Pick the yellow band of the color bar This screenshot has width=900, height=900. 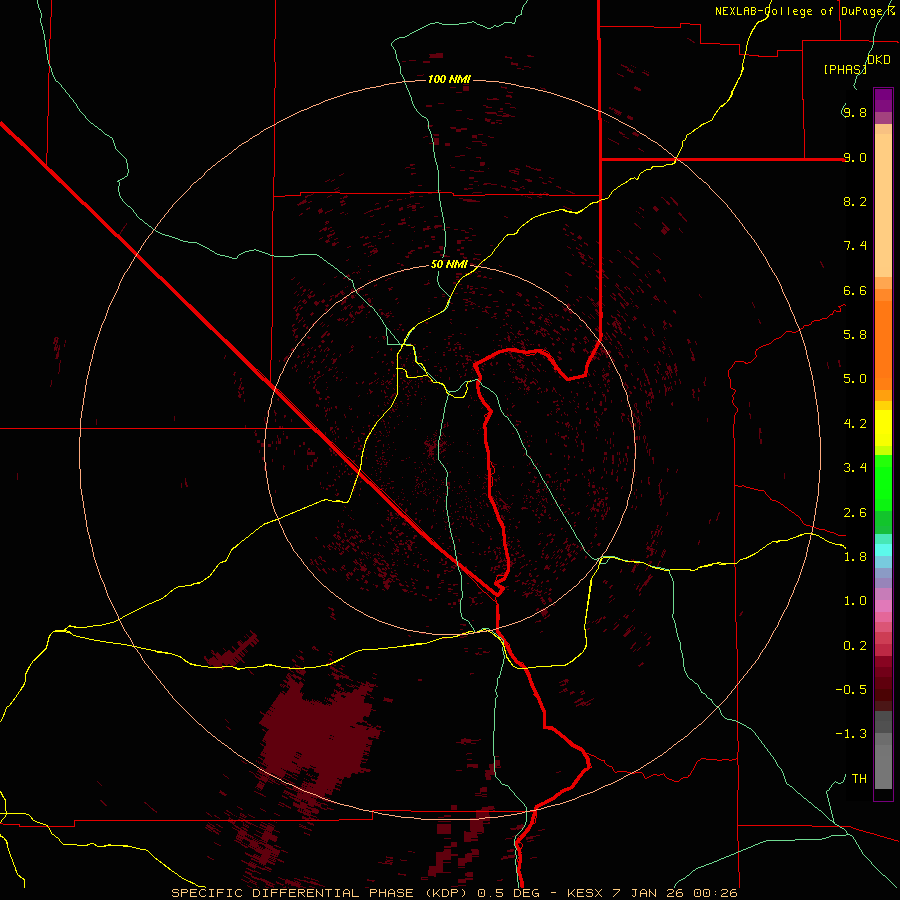[883, 428]
